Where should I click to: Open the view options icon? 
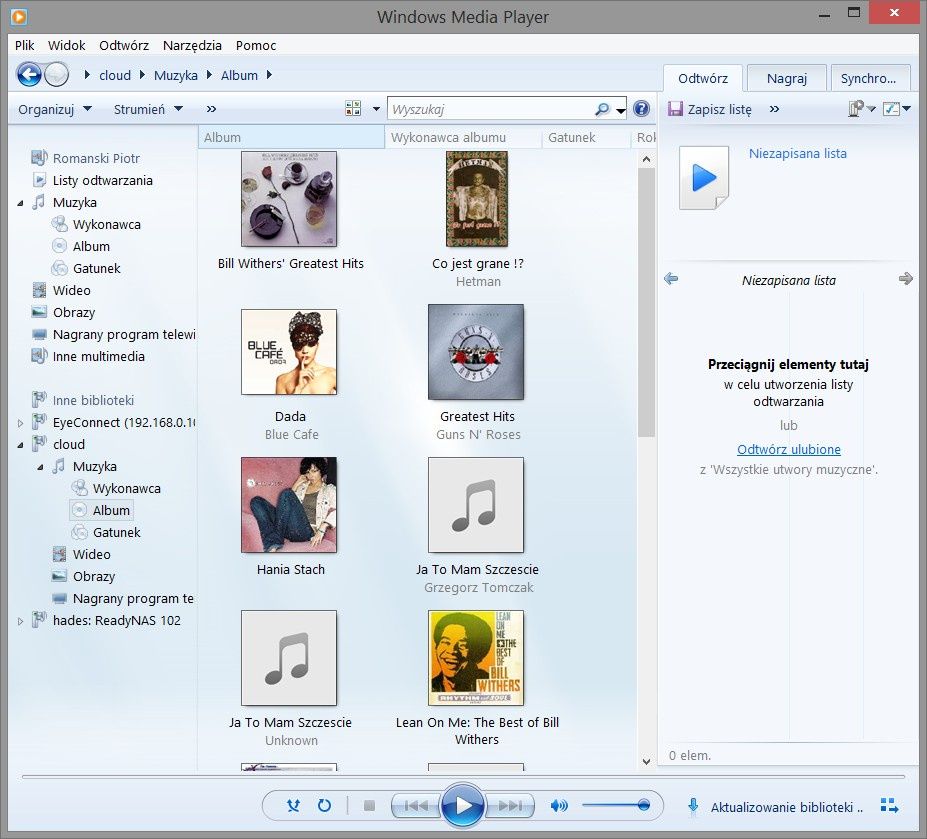pos(353,109)
